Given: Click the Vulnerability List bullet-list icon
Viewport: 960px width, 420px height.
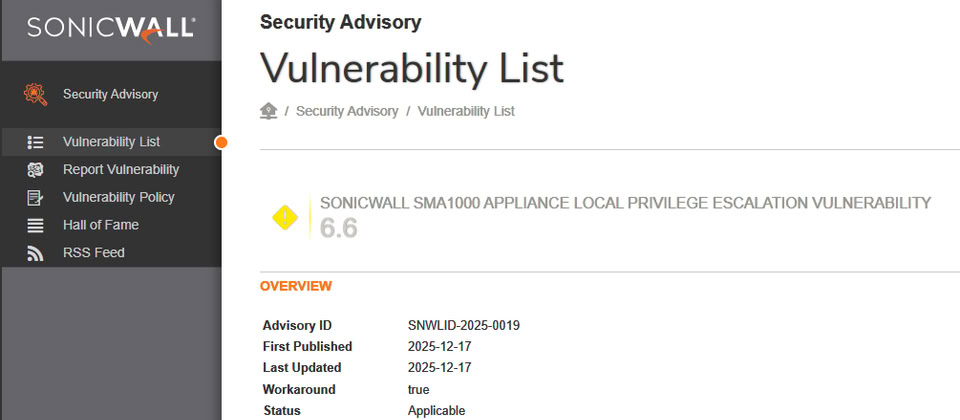Looking at the screenshot, I should point(35,142).
